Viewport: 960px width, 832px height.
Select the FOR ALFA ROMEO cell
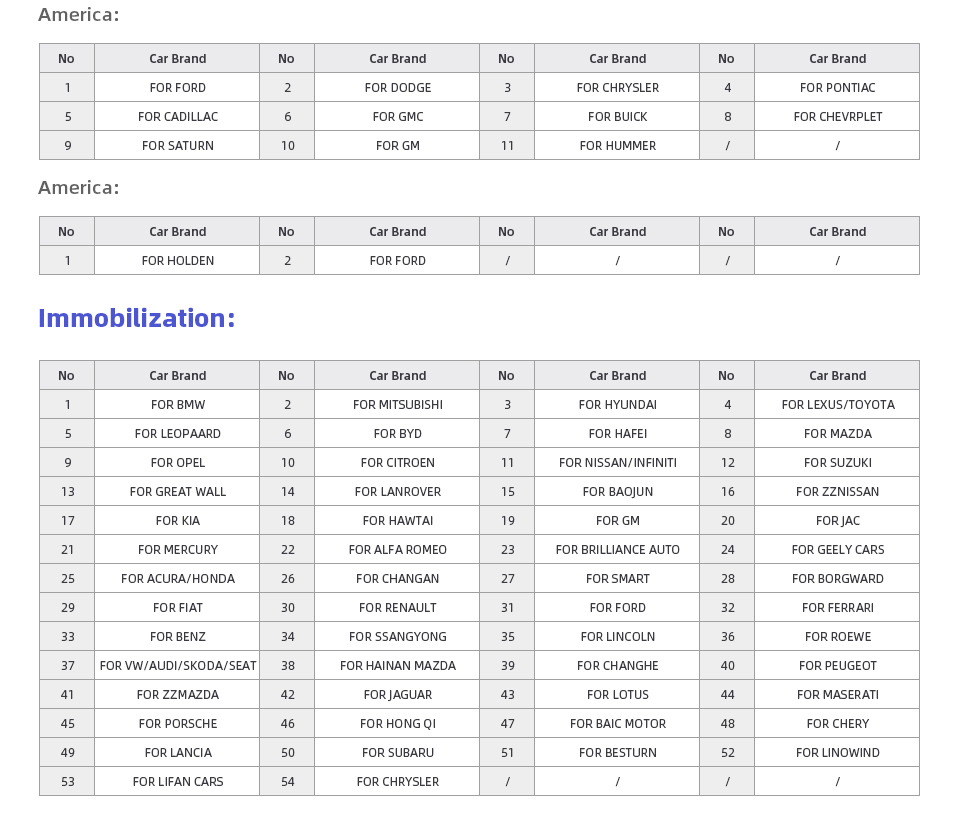tap(397, 549)
